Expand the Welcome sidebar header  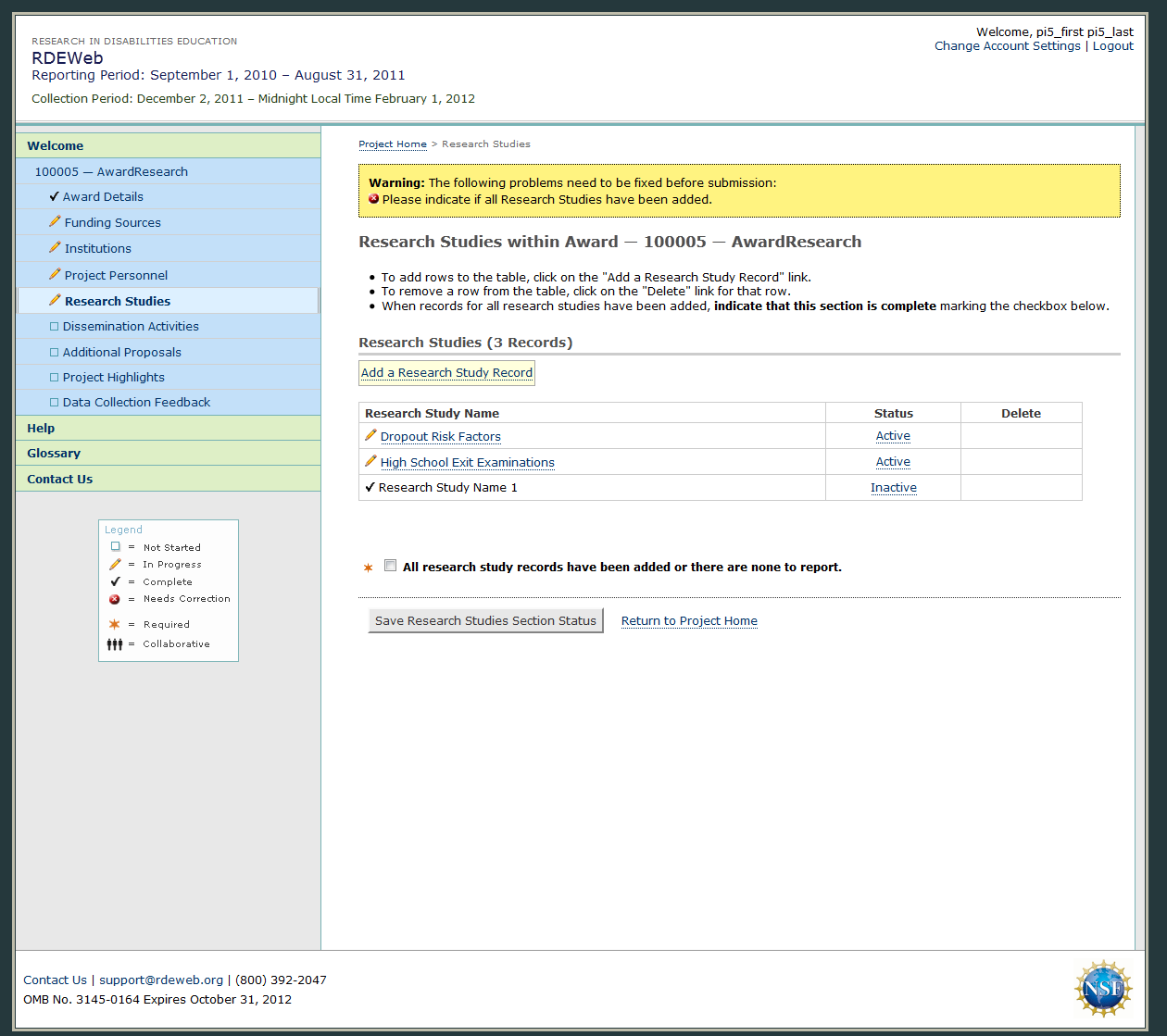[x=56, y=145]
